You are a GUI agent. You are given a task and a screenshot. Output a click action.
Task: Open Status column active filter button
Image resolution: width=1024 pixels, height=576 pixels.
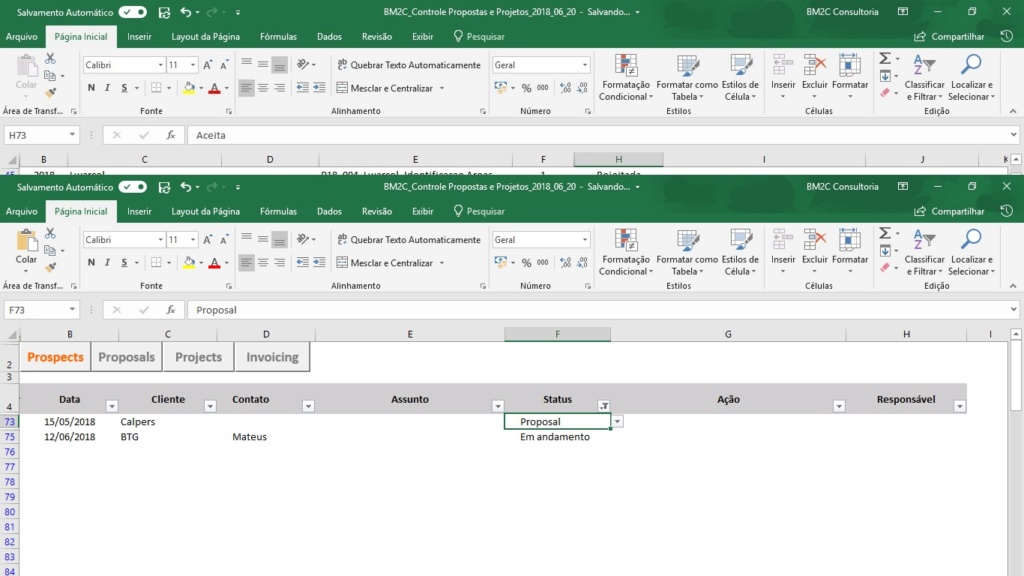pos(604,406)
